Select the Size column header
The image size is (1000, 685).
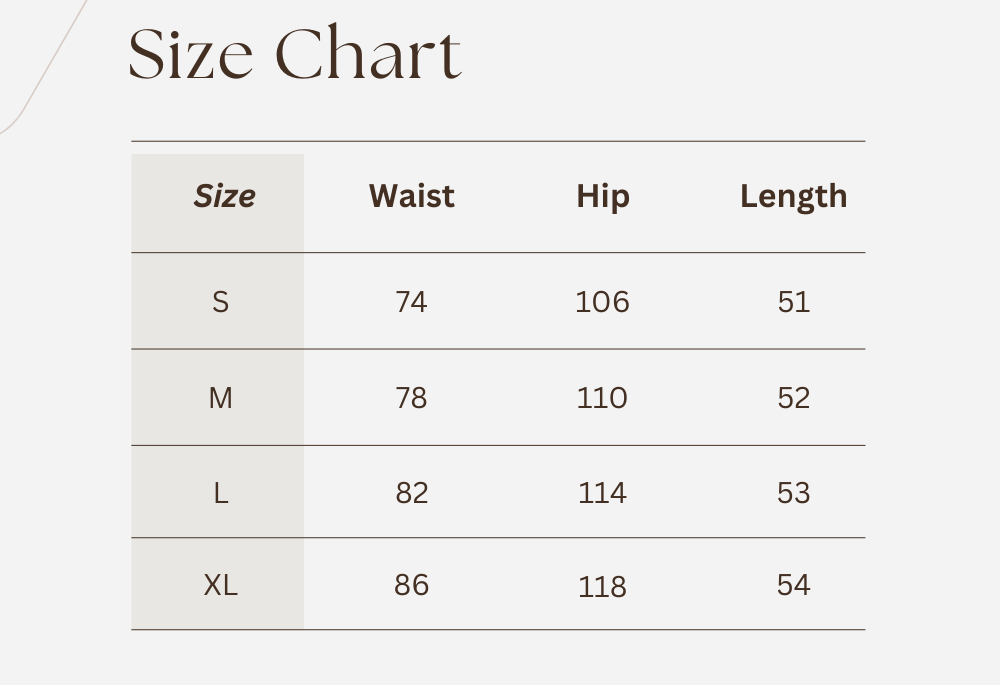coord(224,196)
